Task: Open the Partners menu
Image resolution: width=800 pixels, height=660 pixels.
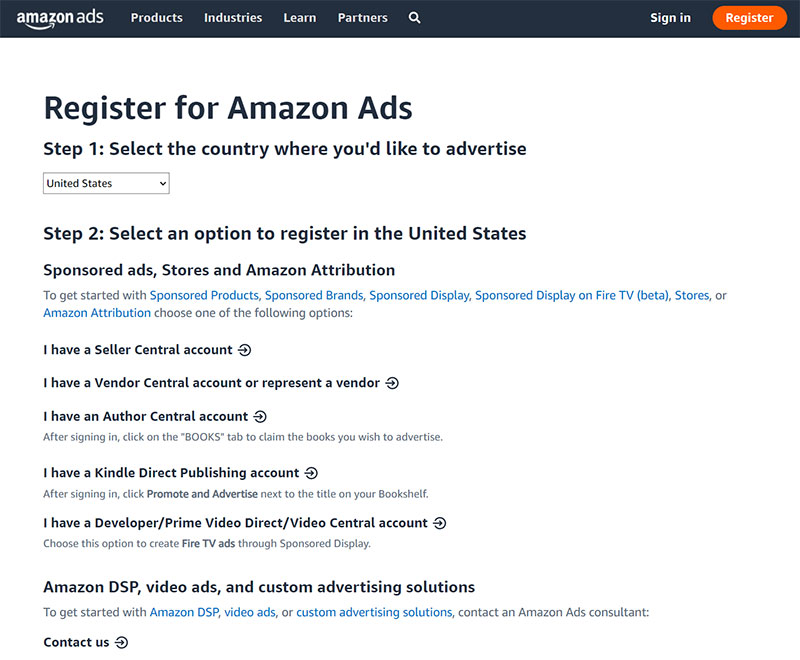Action: click(363, 18)
